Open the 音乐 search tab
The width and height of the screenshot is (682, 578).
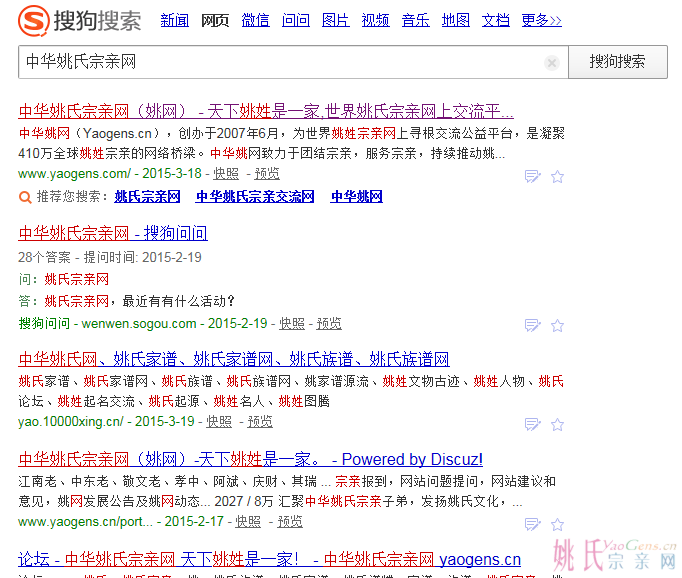(x=415, y=20)
